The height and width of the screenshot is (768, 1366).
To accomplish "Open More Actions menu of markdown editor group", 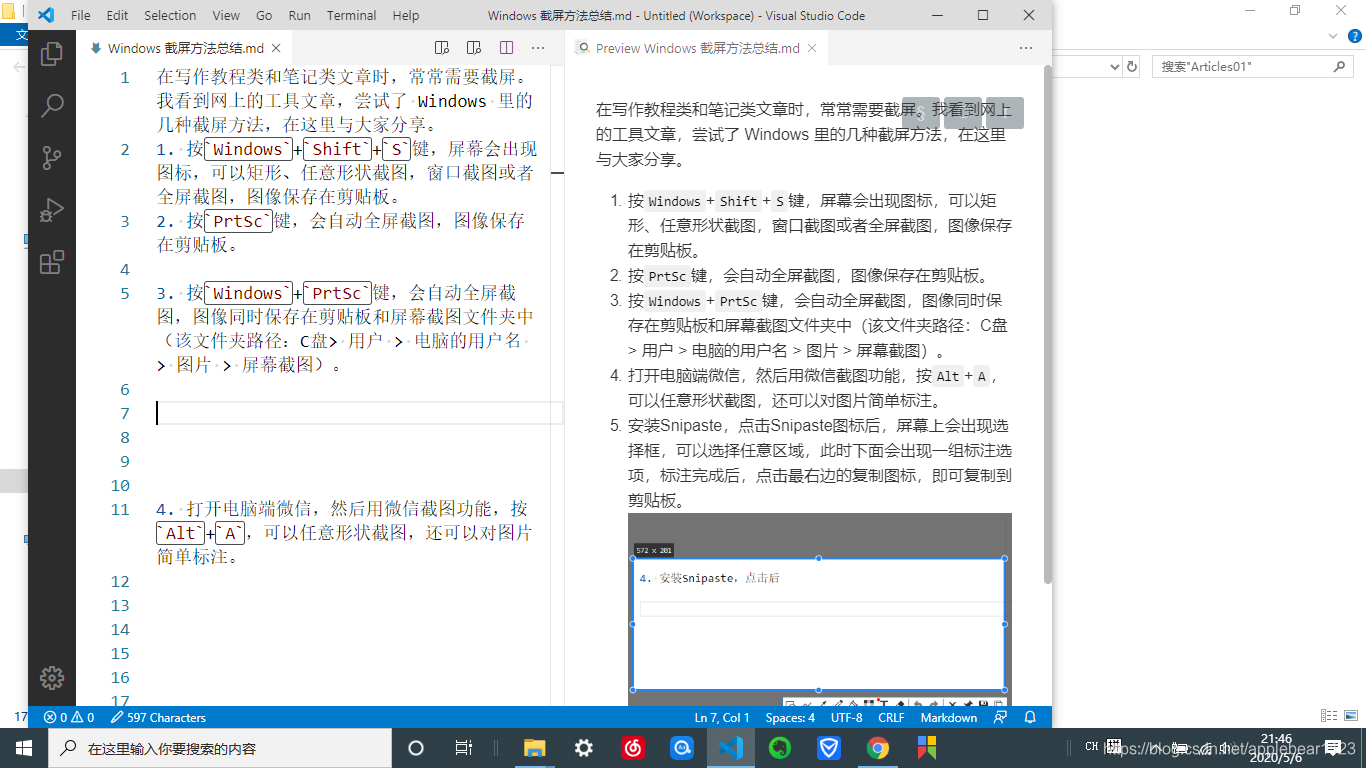I will click(x=538, y=47).
